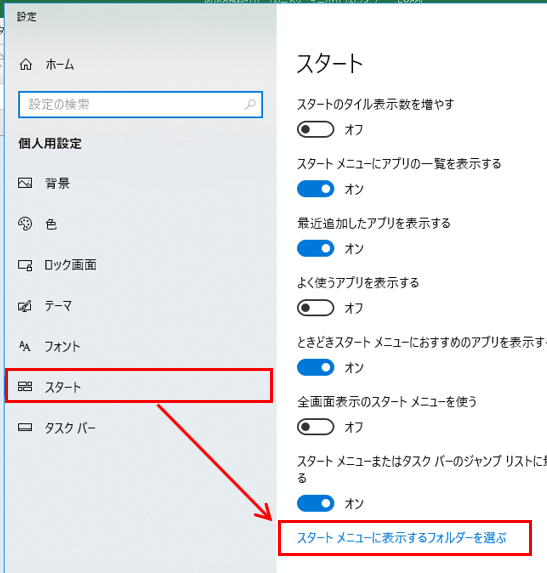The image size is (547, 573).
Task: Enable よく使うアプリを表示する toggle
Action: click(x=315, y=308)
